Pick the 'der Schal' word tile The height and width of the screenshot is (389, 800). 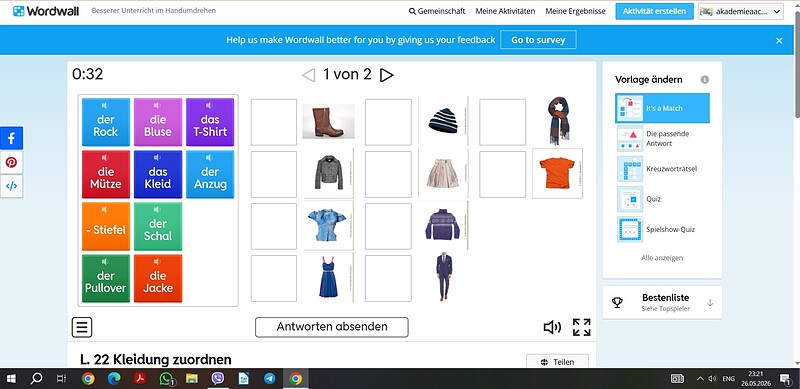click(x=158, y=226)
